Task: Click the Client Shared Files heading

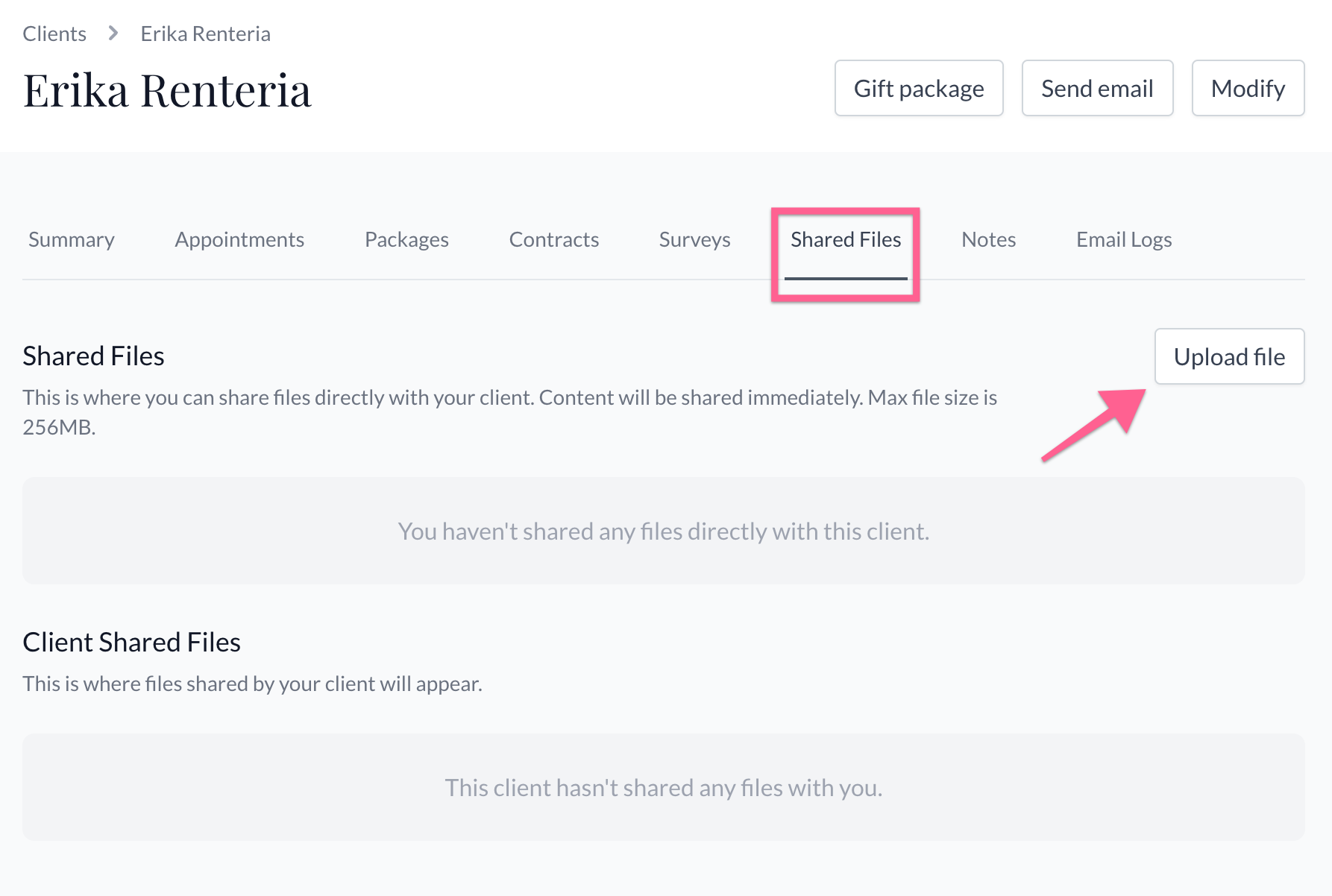Action: point(131,643)
